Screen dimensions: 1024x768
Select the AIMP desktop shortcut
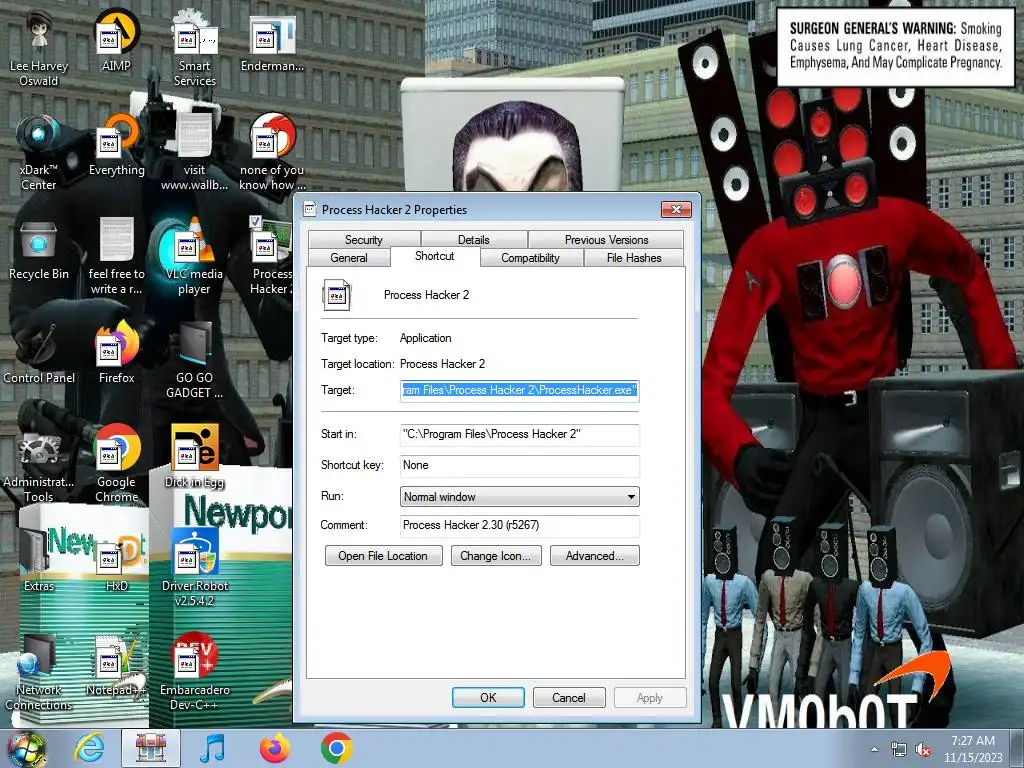(x=116, y=41)
